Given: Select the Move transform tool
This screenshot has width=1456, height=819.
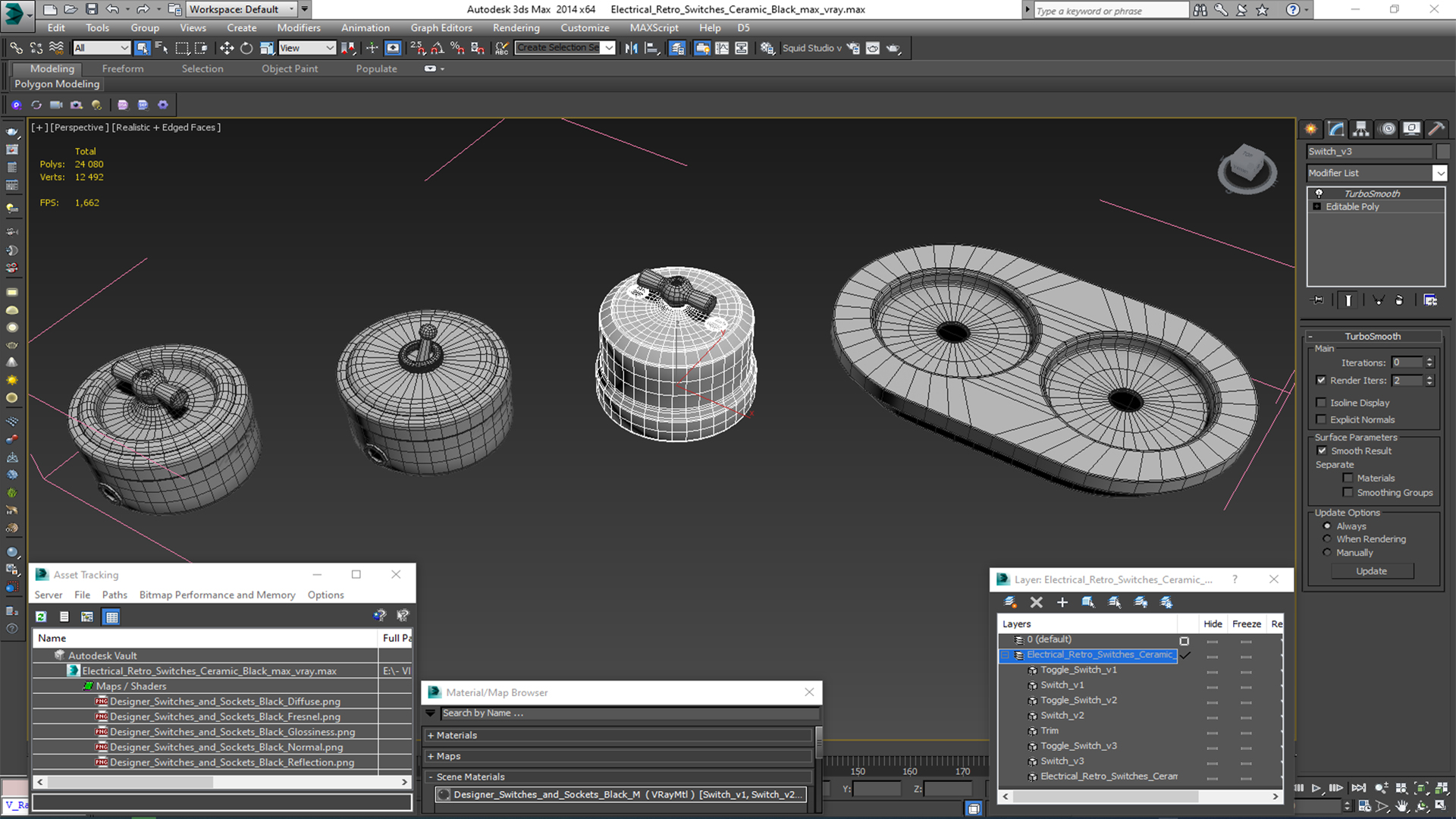Looking at the screenshot, I should (x=227, y=48).
